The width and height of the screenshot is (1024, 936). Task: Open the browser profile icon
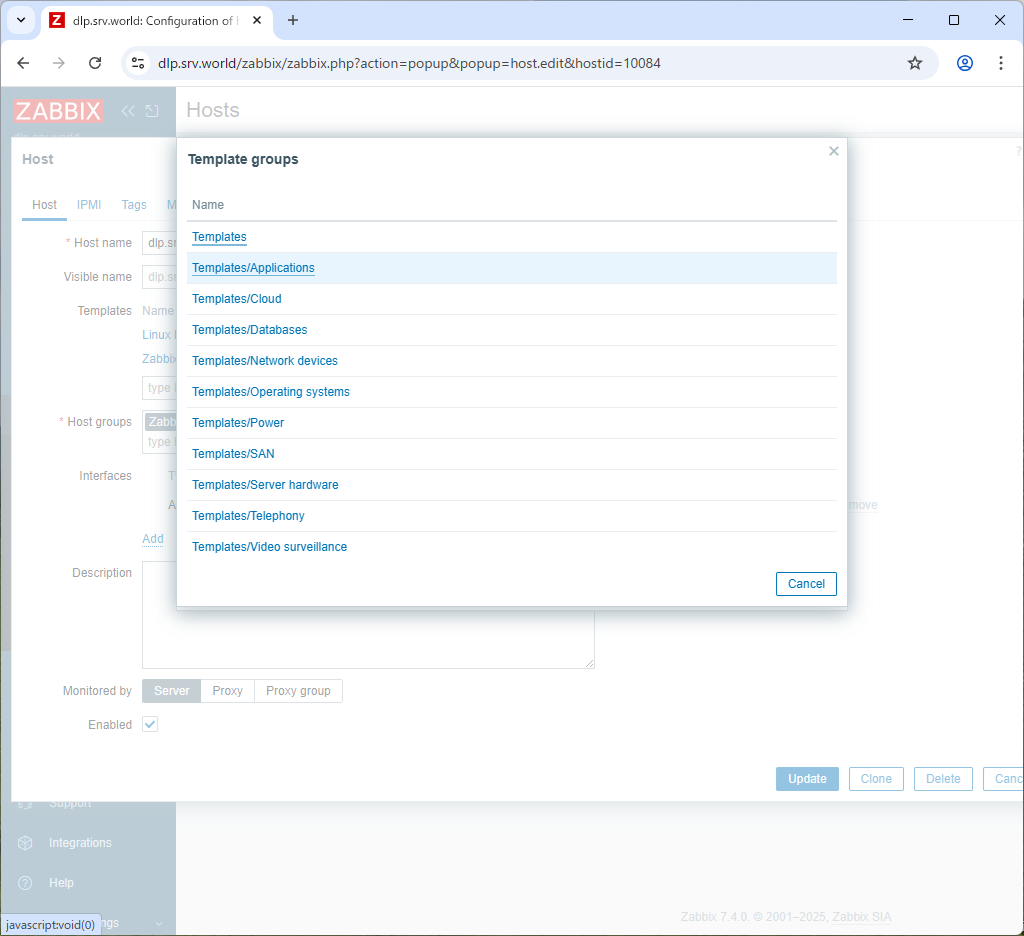[965, 63]
